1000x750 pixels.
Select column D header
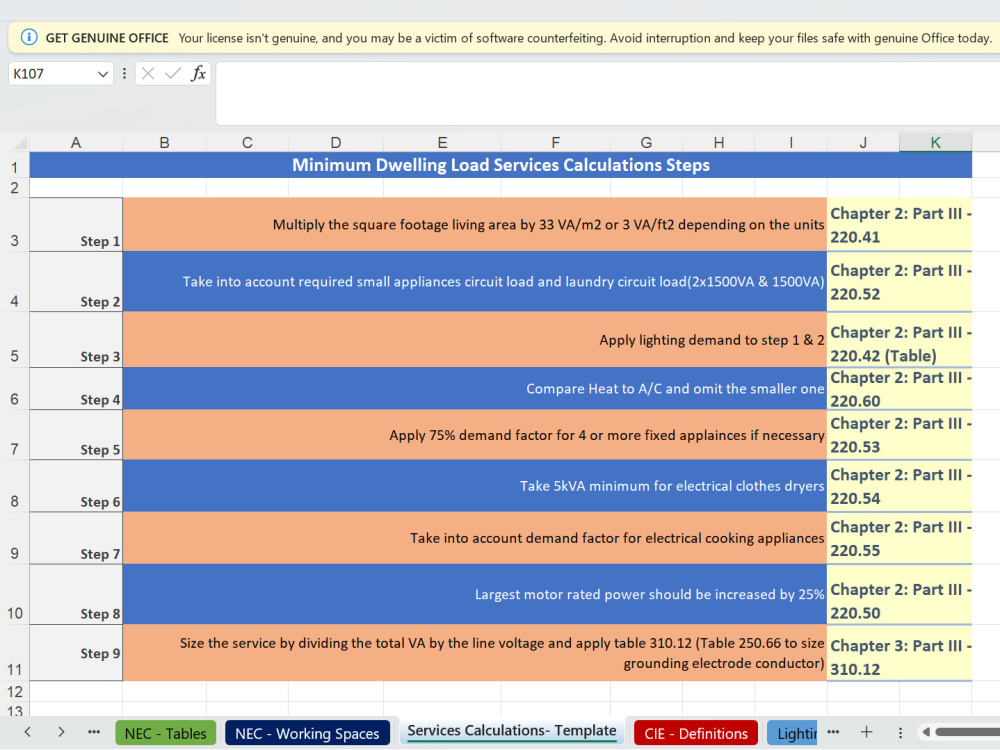coord(335,143)
